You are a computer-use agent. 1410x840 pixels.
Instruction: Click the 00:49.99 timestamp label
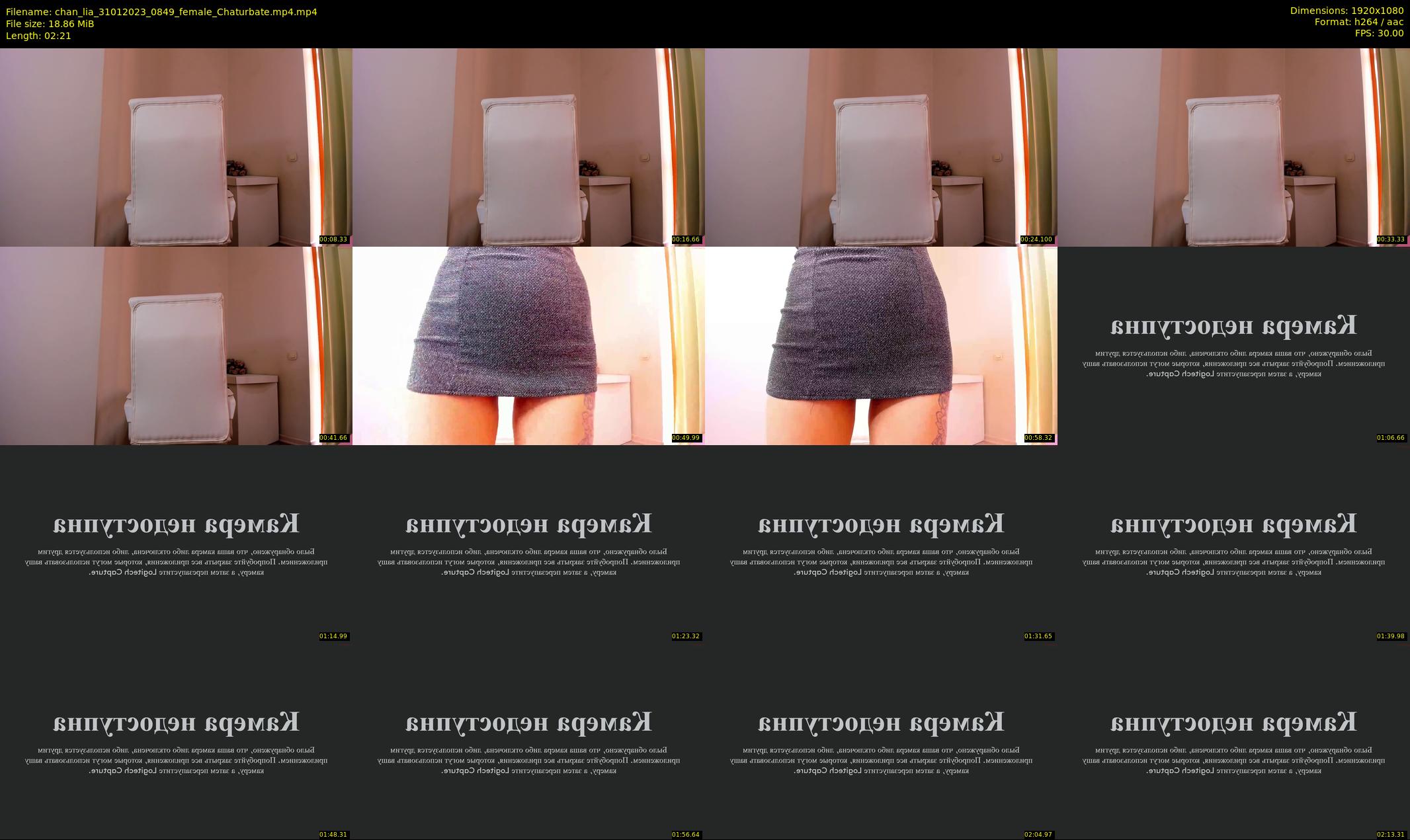coord(686,438)
